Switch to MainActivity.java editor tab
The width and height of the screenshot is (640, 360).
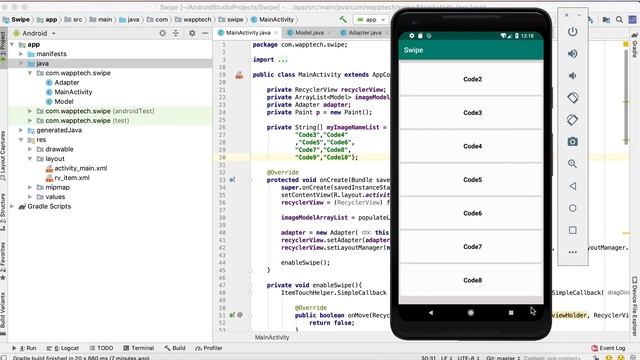[x=248, y=33]
